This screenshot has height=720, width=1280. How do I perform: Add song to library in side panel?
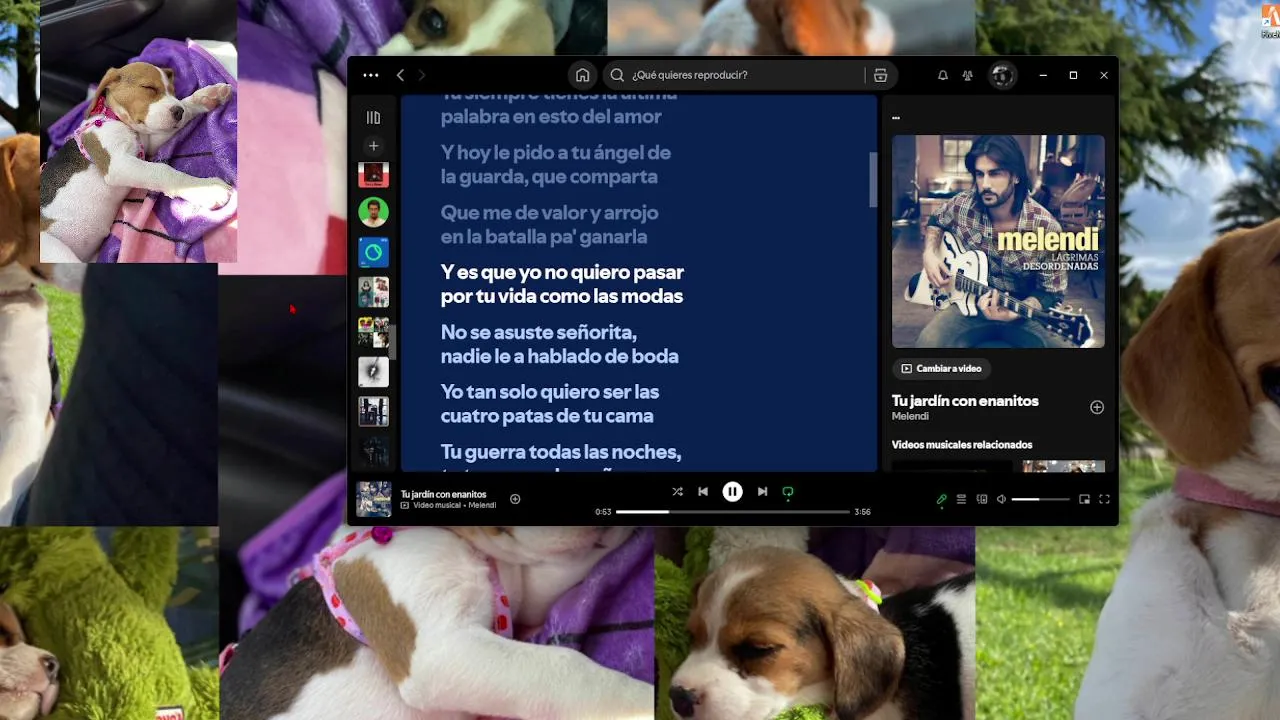coord(1097,407)
